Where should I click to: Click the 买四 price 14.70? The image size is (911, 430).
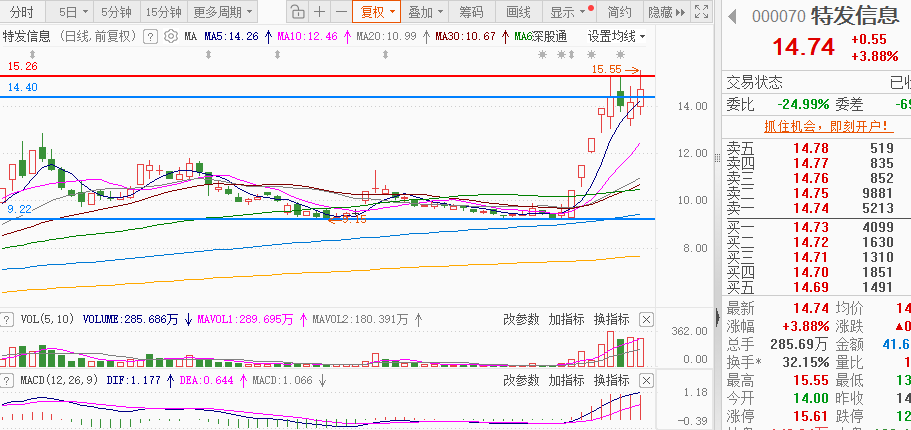point(811,272)
